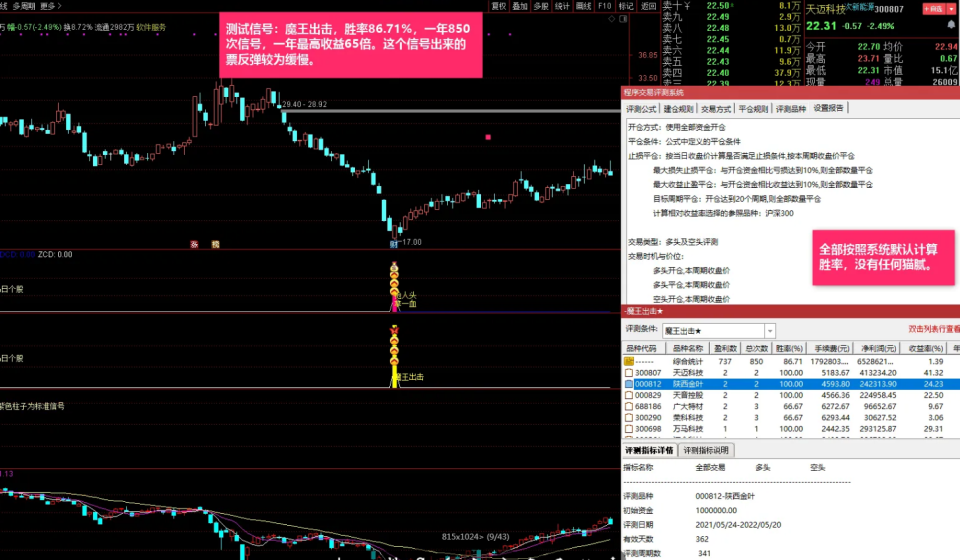The image size is (960, 560).
Task: Toggle the checkbox for 000812 陕西金叶
Action: pos(629,384)
